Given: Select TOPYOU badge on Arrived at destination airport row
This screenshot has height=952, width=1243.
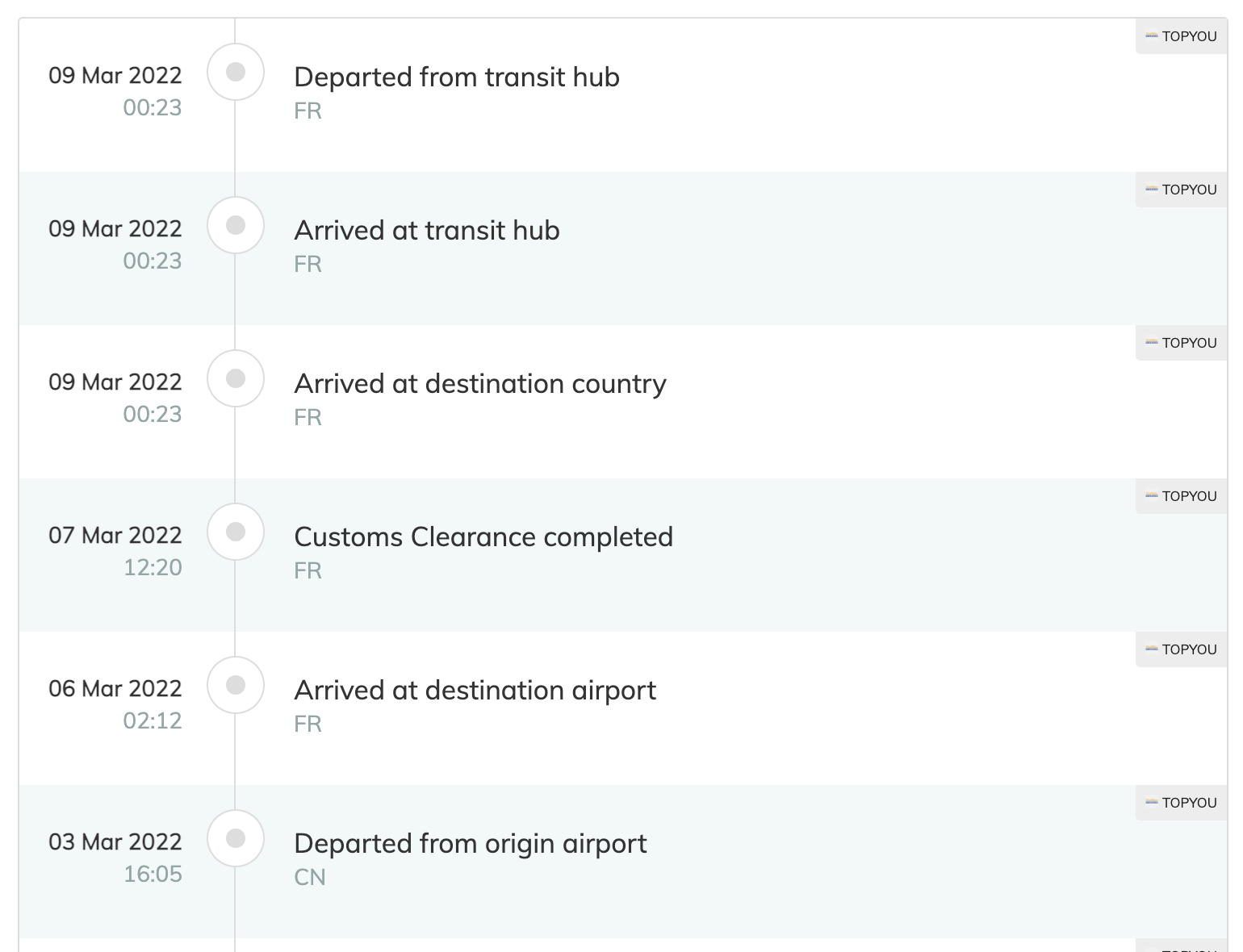Looking at the screenshot, I should (x=1181, y=649).
